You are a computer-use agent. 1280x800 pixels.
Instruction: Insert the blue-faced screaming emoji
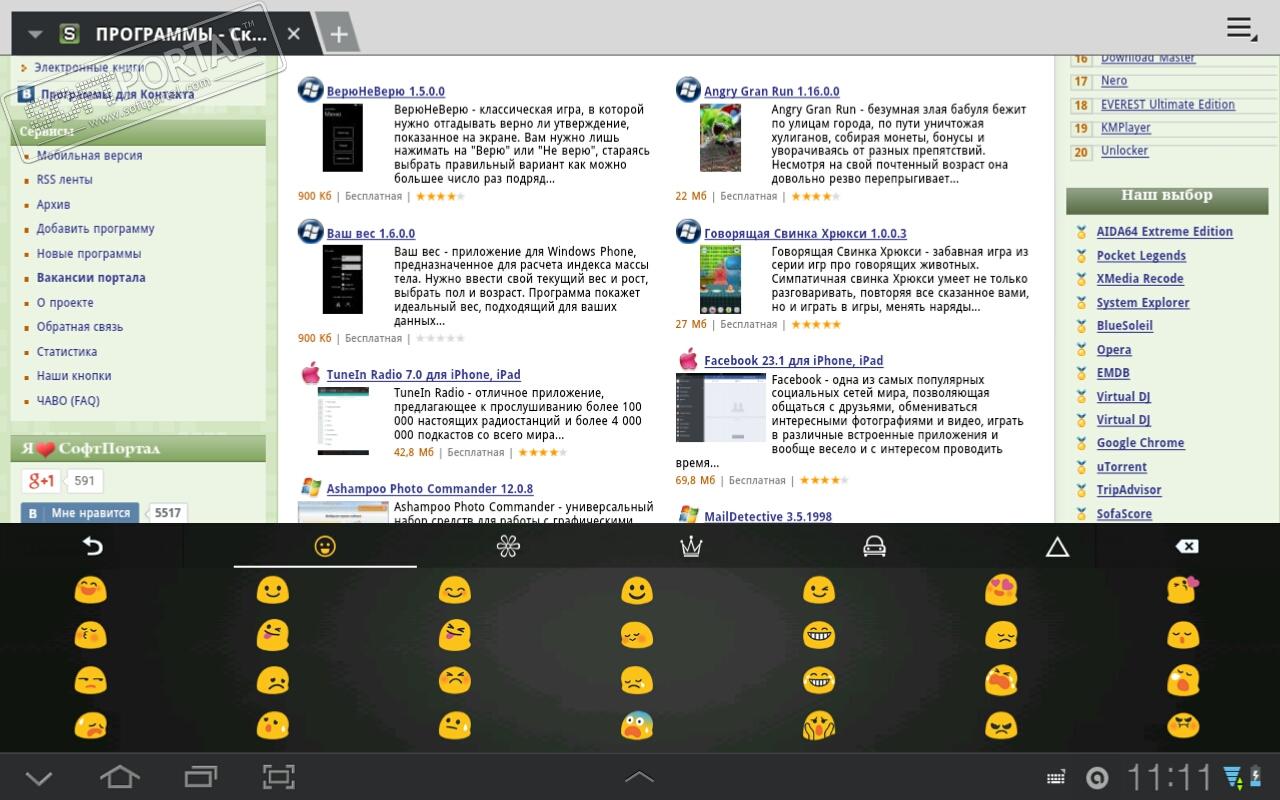[637, 725]
